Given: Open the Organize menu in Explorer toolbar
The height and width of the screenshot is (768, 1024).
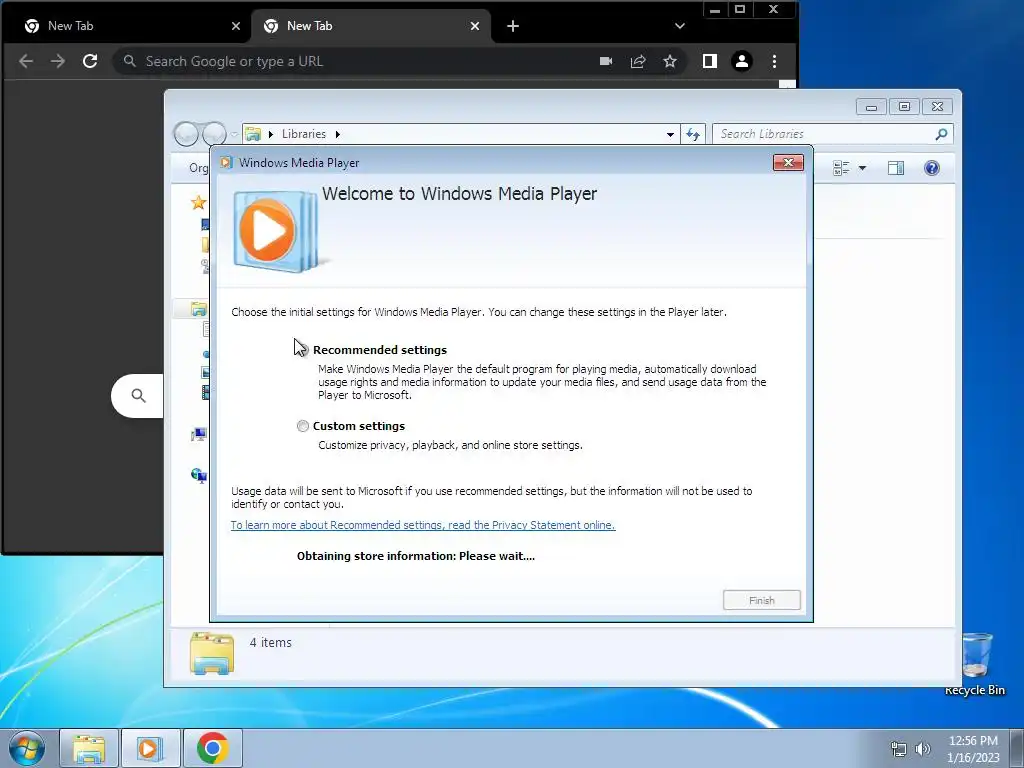Looking at the screenshot, I should [199, 168].
